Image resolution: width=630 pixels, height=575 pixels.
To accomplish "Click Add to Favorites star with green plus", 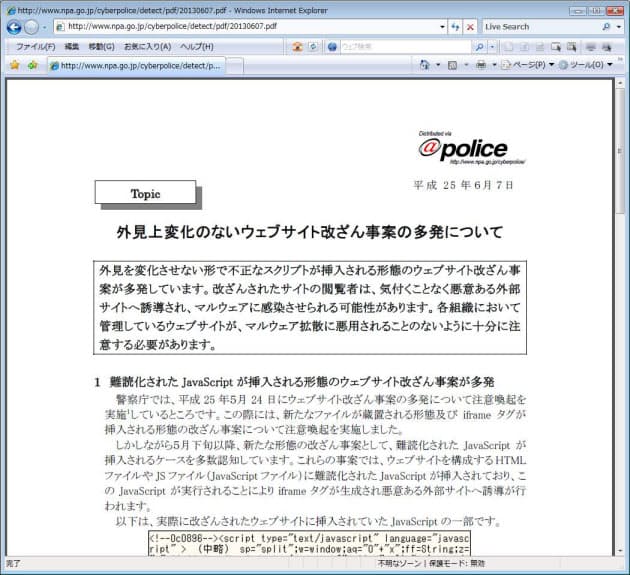I will point(33,65).
